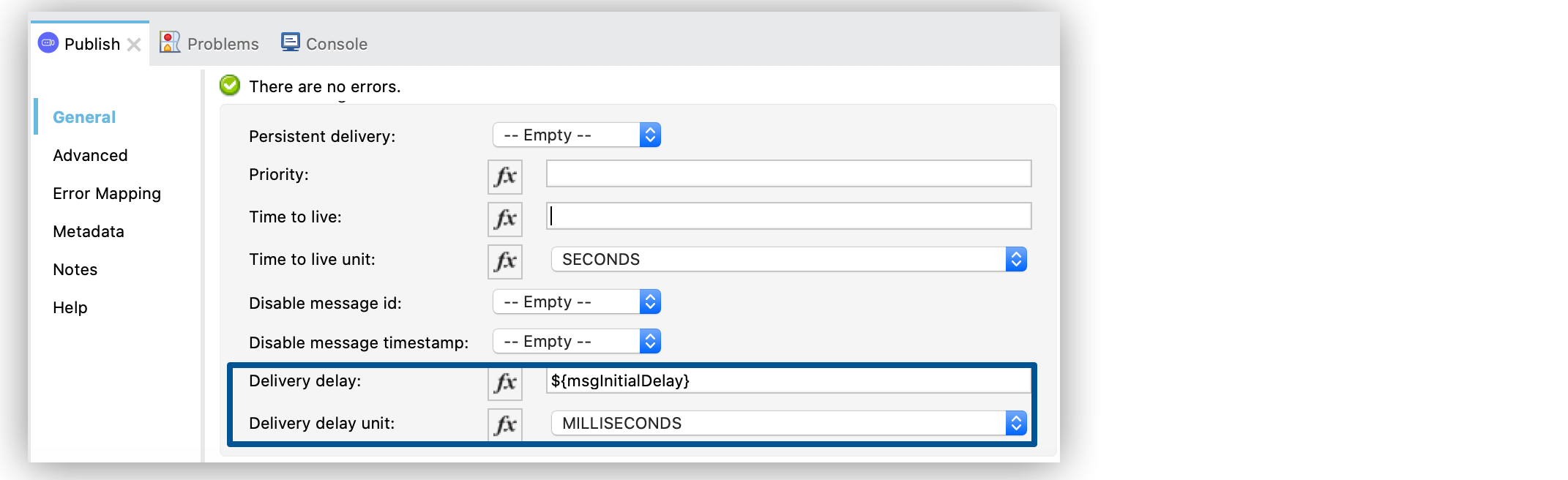Click the purple Publish activity icon

click(48, 42)
